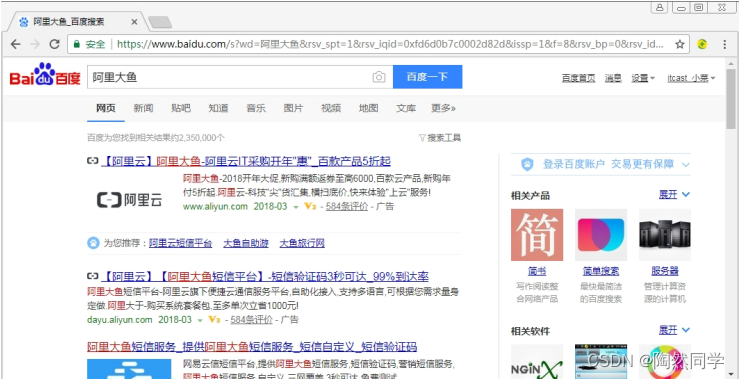Open the 简单搜索 product thumbnail
Viewport: 740px width, 379px height.
click(601, 235)
